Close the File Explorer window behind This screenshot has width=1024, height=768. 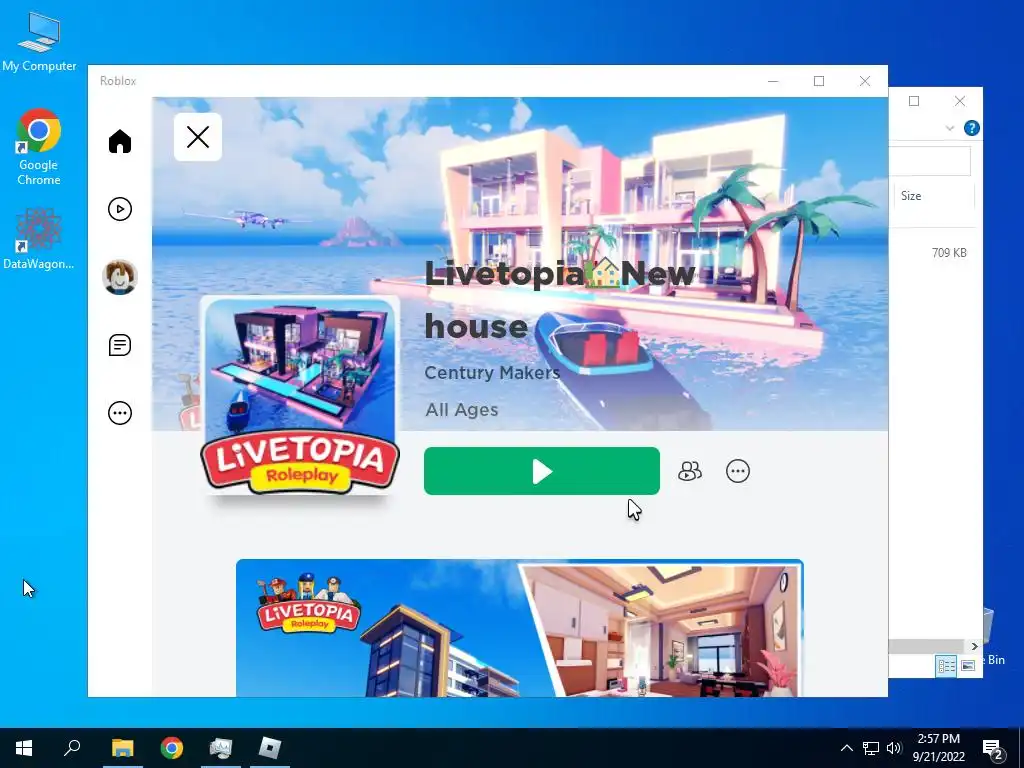tap(959, 101)
